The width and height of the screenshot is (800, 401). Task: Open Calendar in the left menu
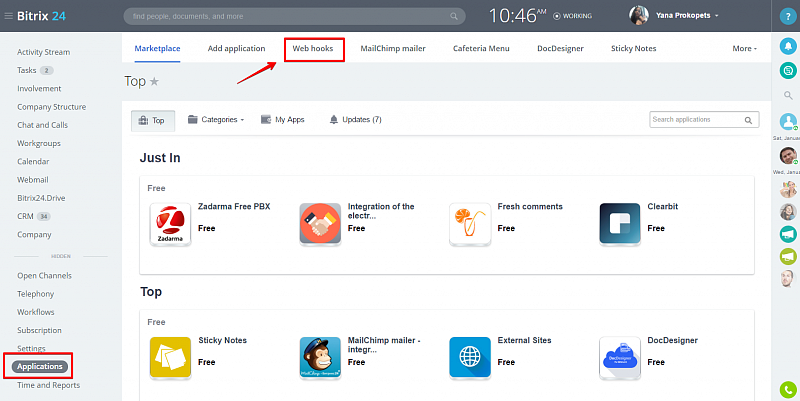33,161
